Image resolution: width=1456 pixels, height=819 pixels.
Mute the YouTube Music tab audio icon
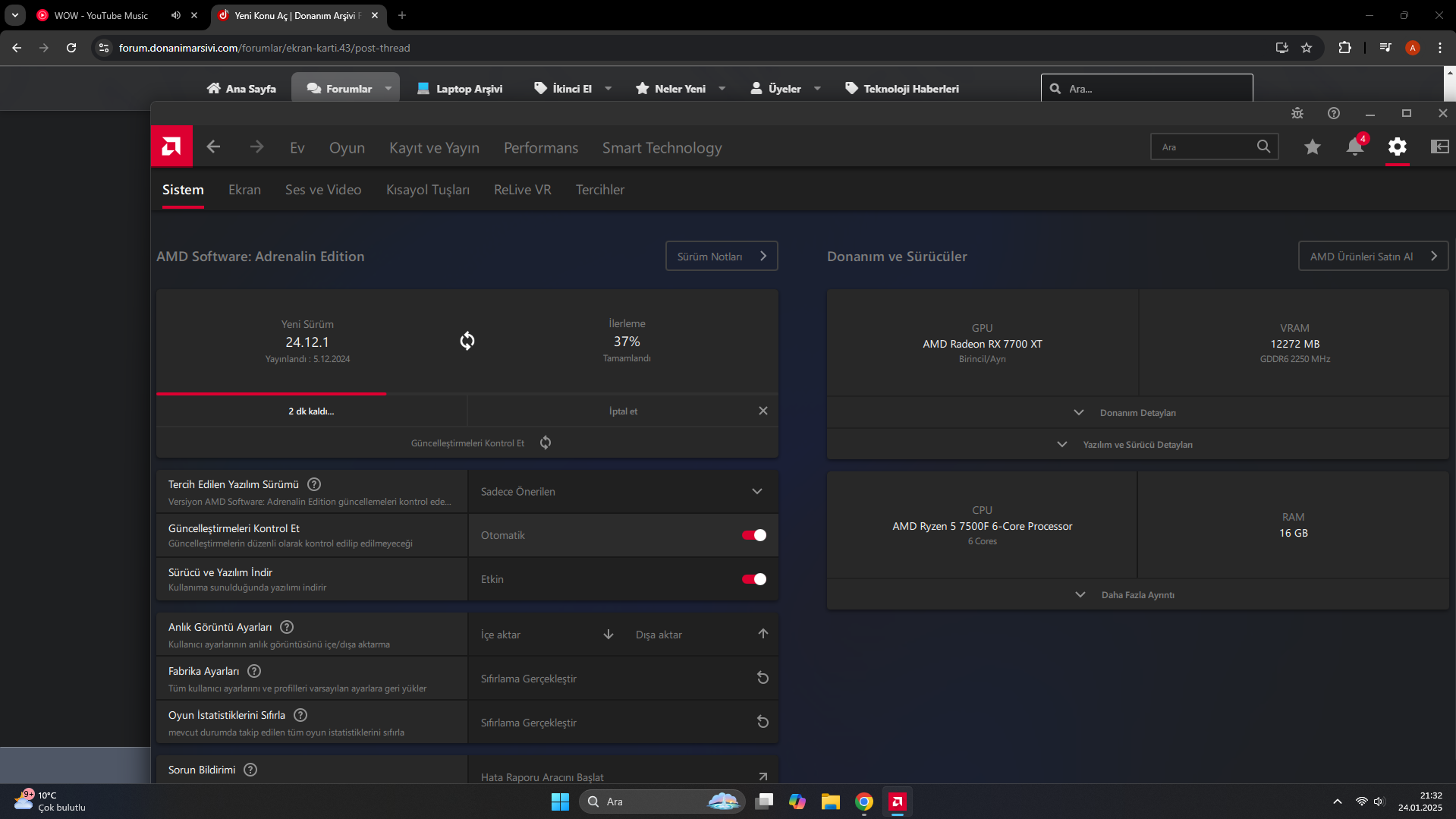coord(175,15)
